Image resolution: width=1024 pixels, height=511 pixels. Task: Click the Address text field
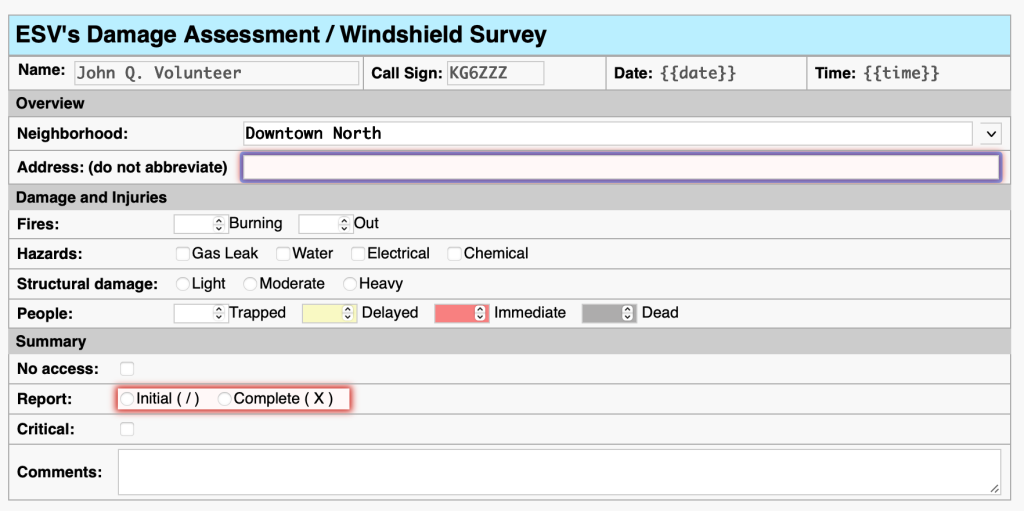tap(620, 167)
